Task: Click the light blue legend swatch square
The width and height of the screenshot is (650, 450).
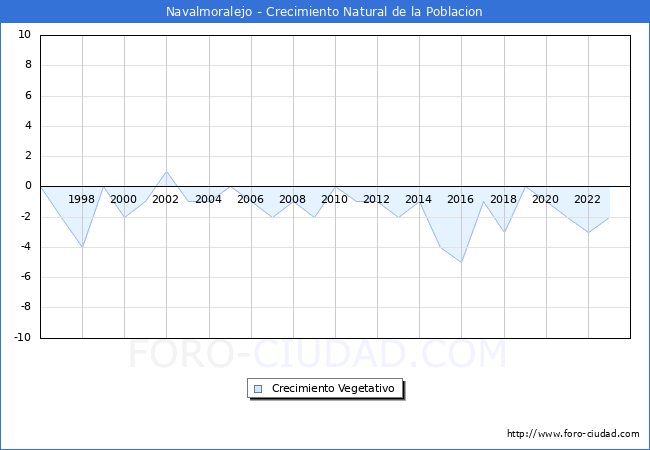Action: point(258,388)
